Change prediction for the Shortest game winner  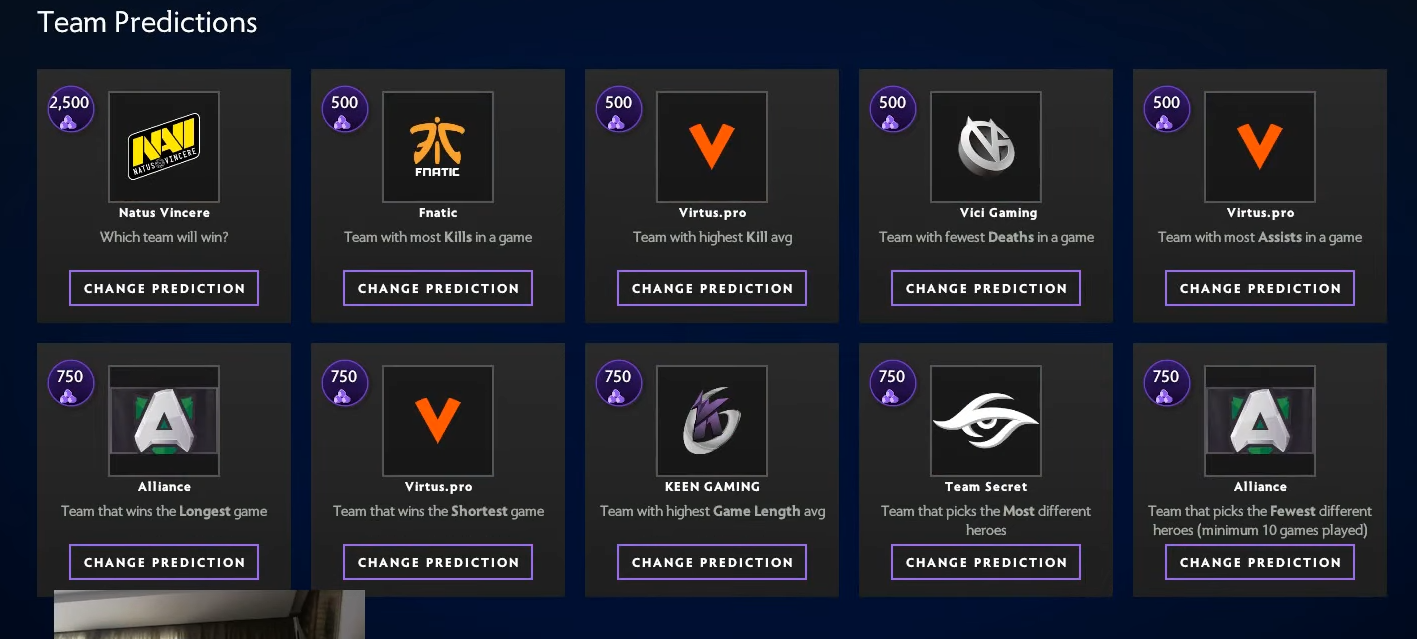[x=438, y=562]
